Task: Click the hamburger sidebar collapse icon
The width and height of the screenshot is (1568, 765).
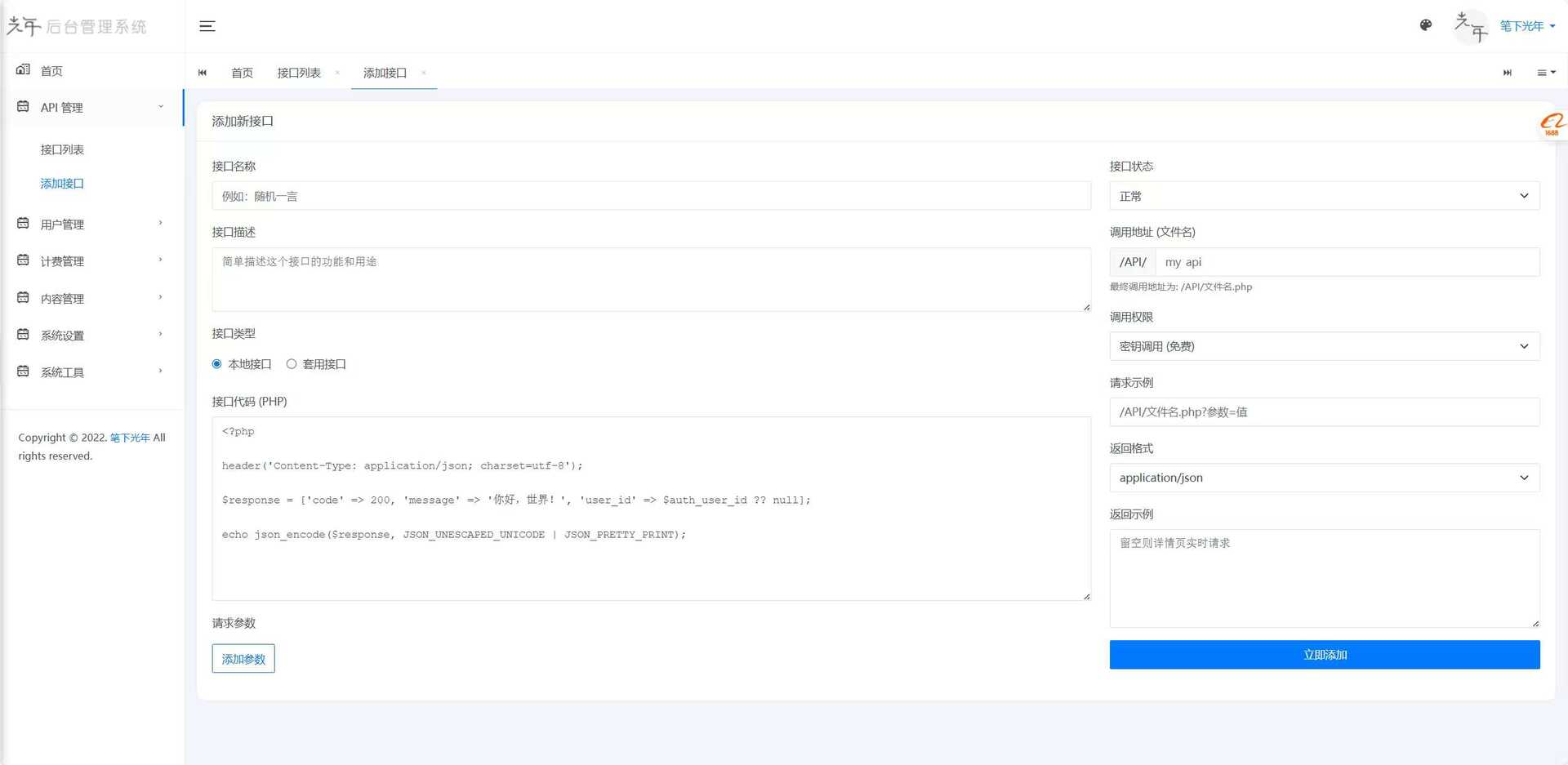Action: pyautogui.click(x=207, y=26)
